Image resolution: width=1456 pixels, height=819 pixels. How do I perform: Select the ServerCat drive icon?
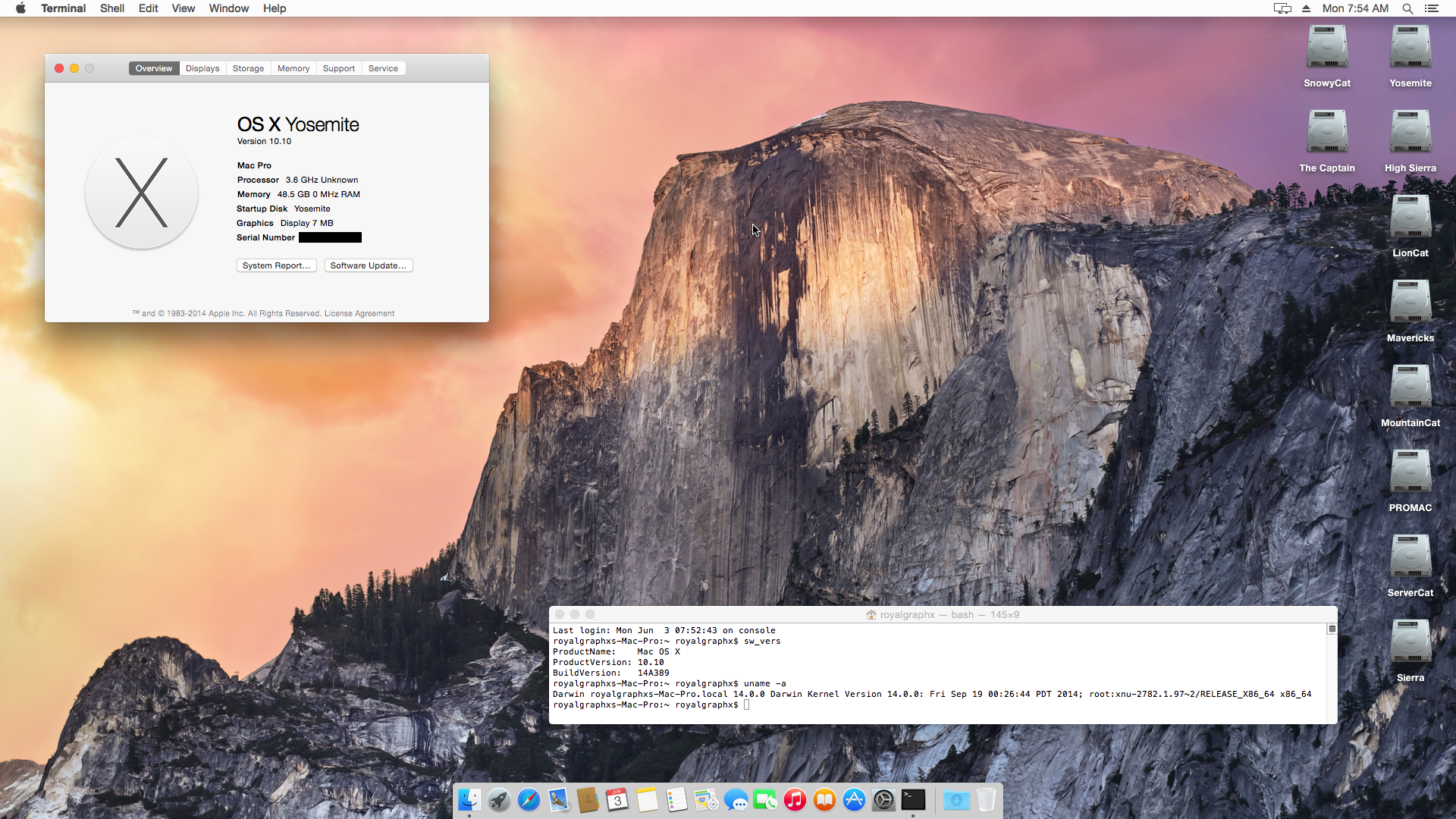coord(1410,557)
